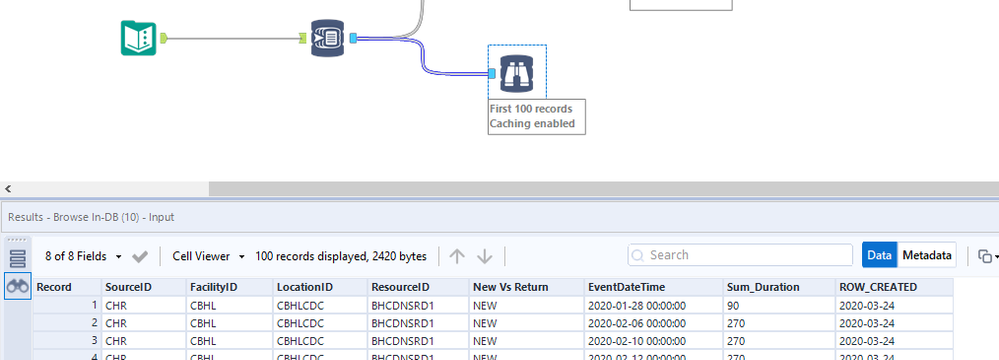
Task: Select the 'NEW' cell in record 1
Action: coord(527,306)
